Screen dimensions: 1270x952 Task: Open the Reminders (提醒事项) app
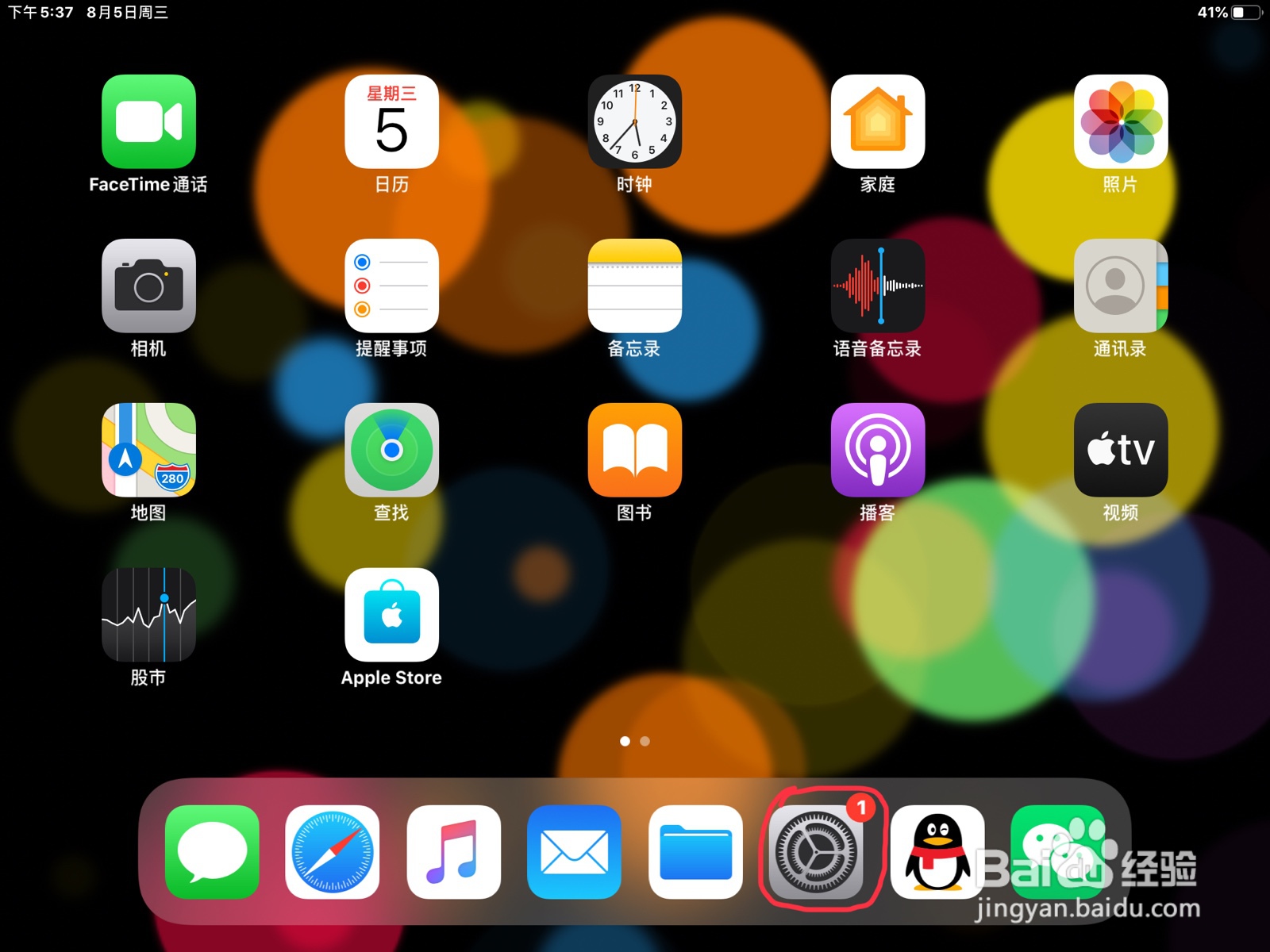coord(391,286)
